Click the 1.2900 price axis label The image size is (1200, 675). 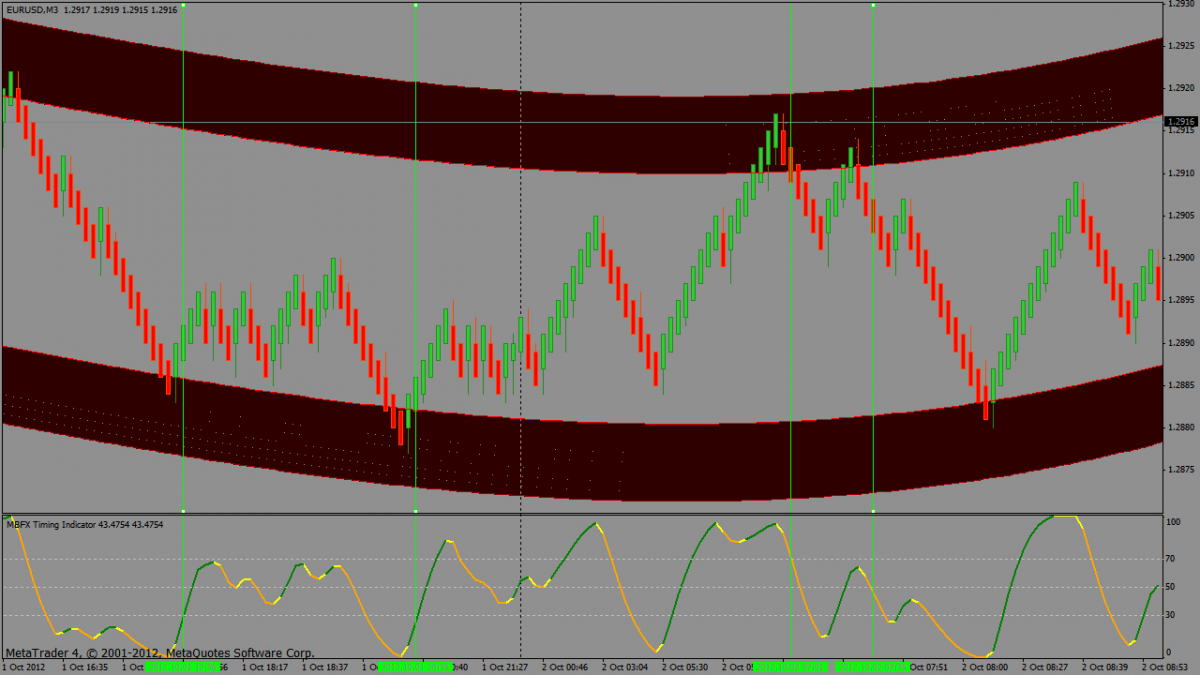tap(1182, 257)
